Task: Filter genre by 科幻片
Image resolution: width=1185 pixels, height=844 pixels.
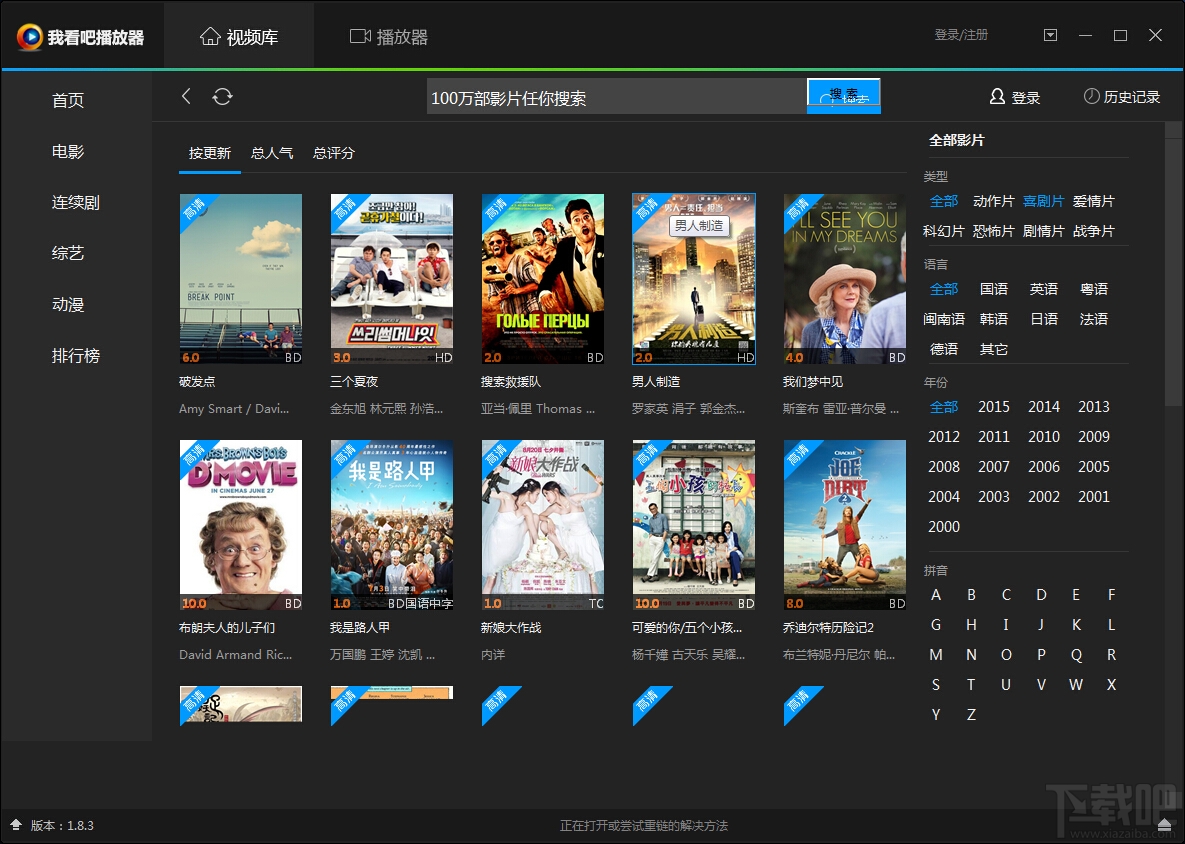Action: coord(943,231)
